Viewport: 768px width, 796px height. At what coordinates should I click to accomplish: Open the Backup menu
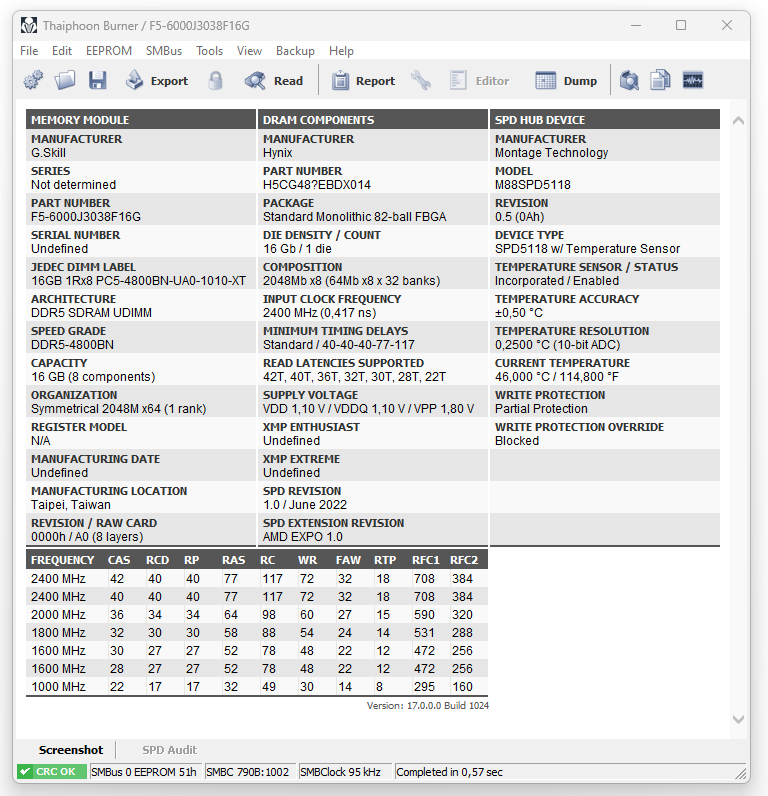coord(295,51)
